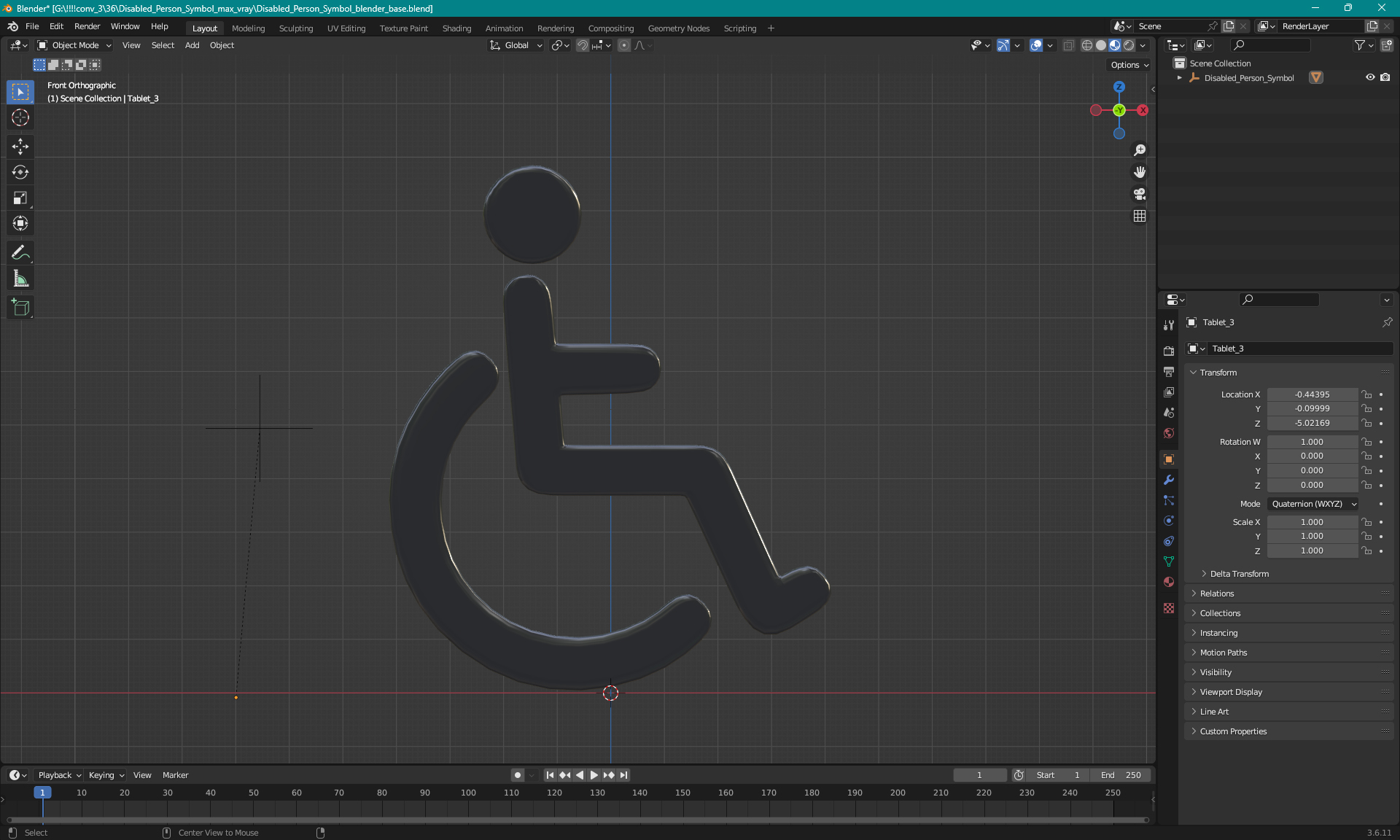This screenshot has width=1400, height=840.
Task: Click the viewport Options button
Action: coord(1129,65)
